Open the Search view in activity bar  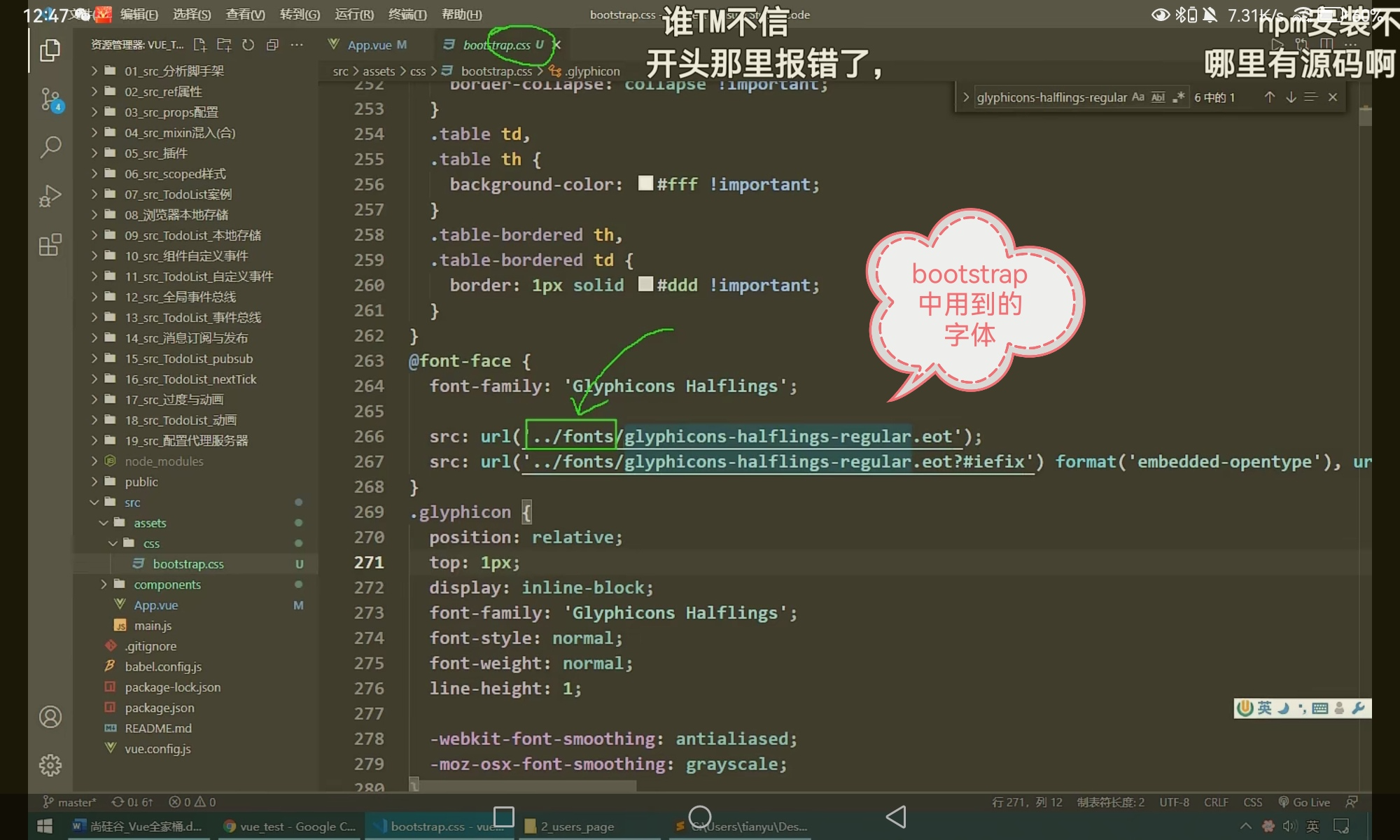tap(50, 147)
